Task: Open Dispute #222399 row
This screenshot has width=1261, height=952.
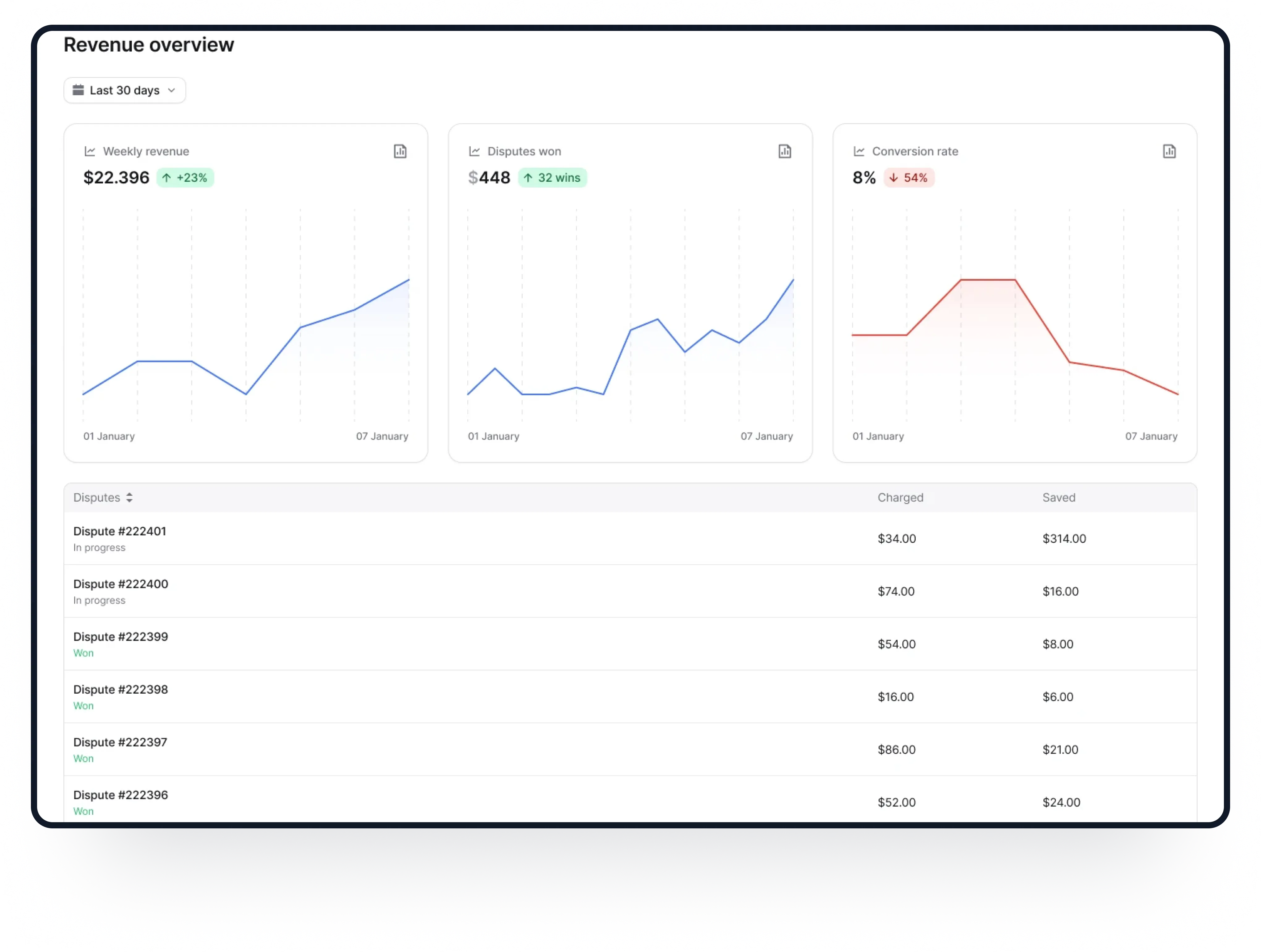Action: click(x=630, y=644)
